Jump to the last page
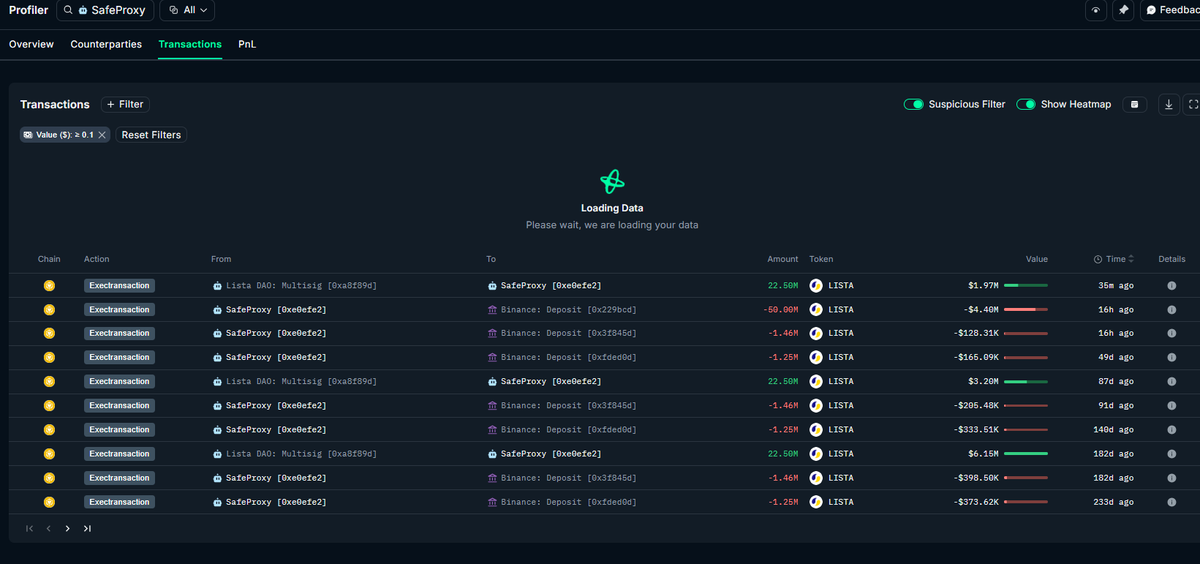This screenshot has width=1200, height=564. (x=87, y=528)
